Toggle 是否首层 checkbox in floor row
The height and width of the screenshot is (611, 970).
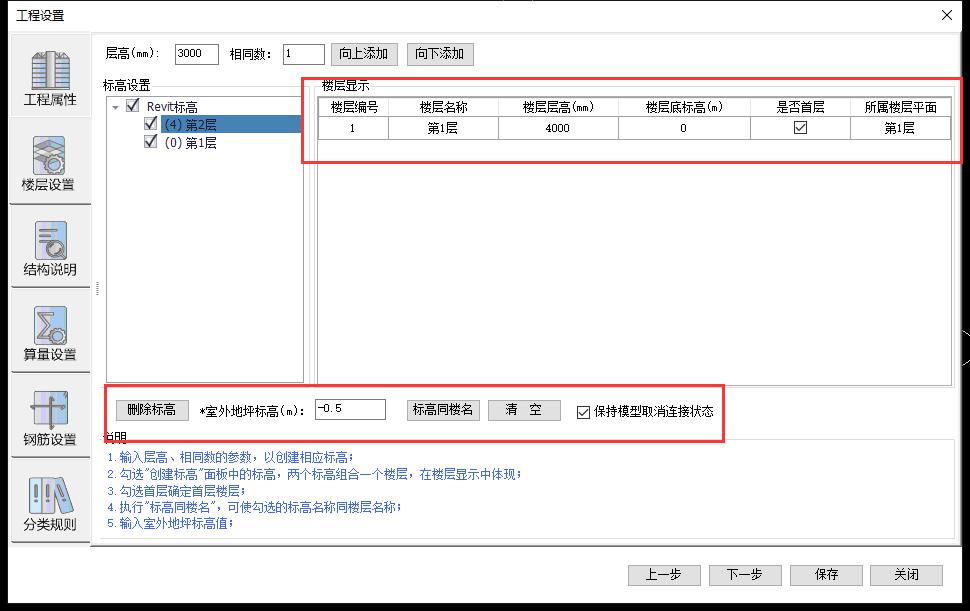pos(800,128)
